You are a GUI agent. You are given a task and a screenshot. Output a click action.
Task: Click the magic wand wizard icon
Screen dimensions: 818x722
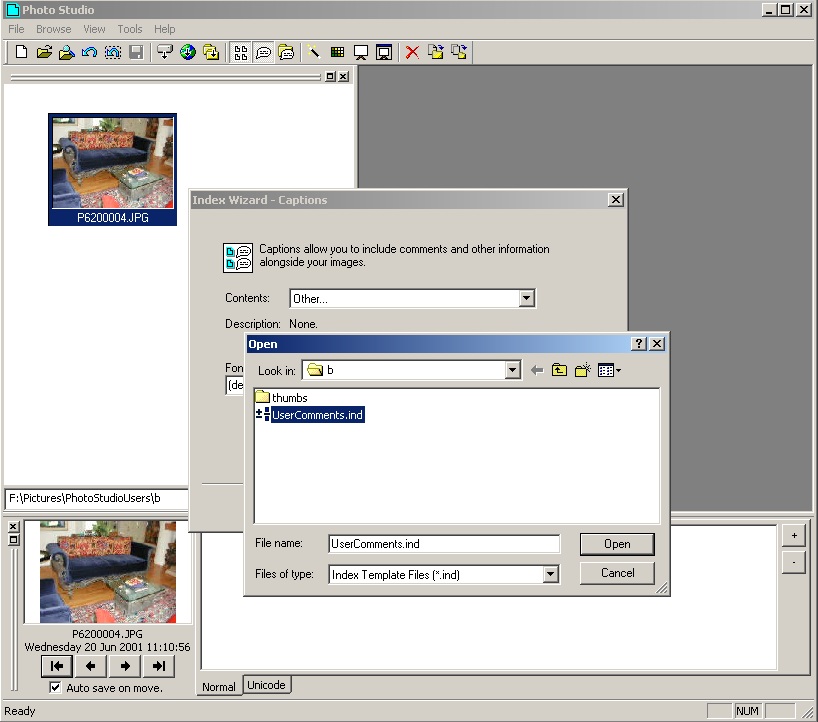click(x=313, y=52)
